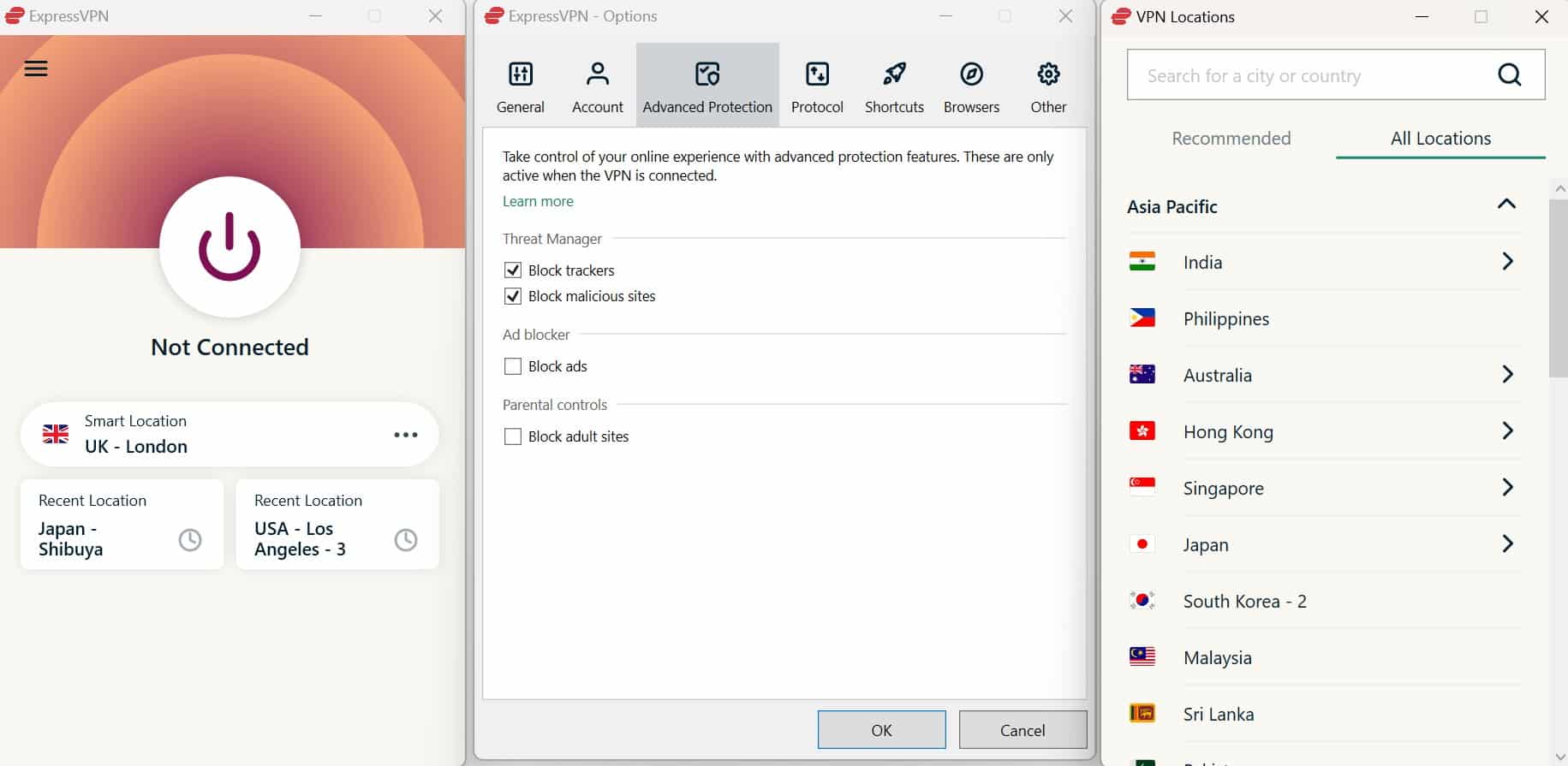Viewport: 1568px width, 766px height.
Task: Select Smart Location UK - London
Action: point(230,434)
